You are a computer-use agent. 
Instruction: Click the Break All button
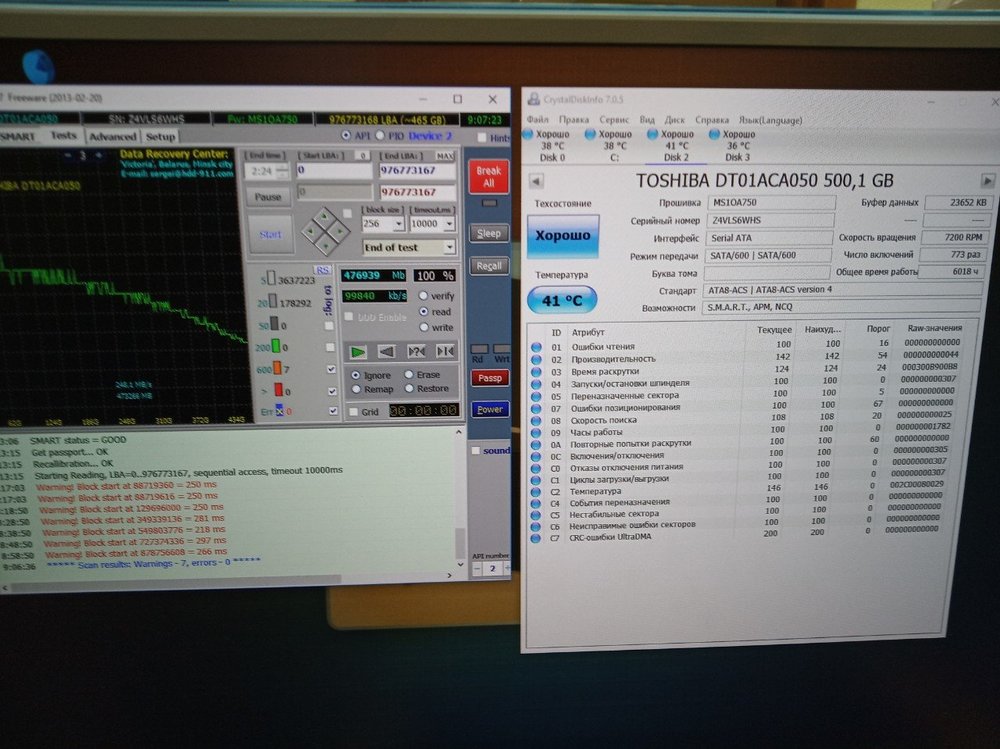489,177
